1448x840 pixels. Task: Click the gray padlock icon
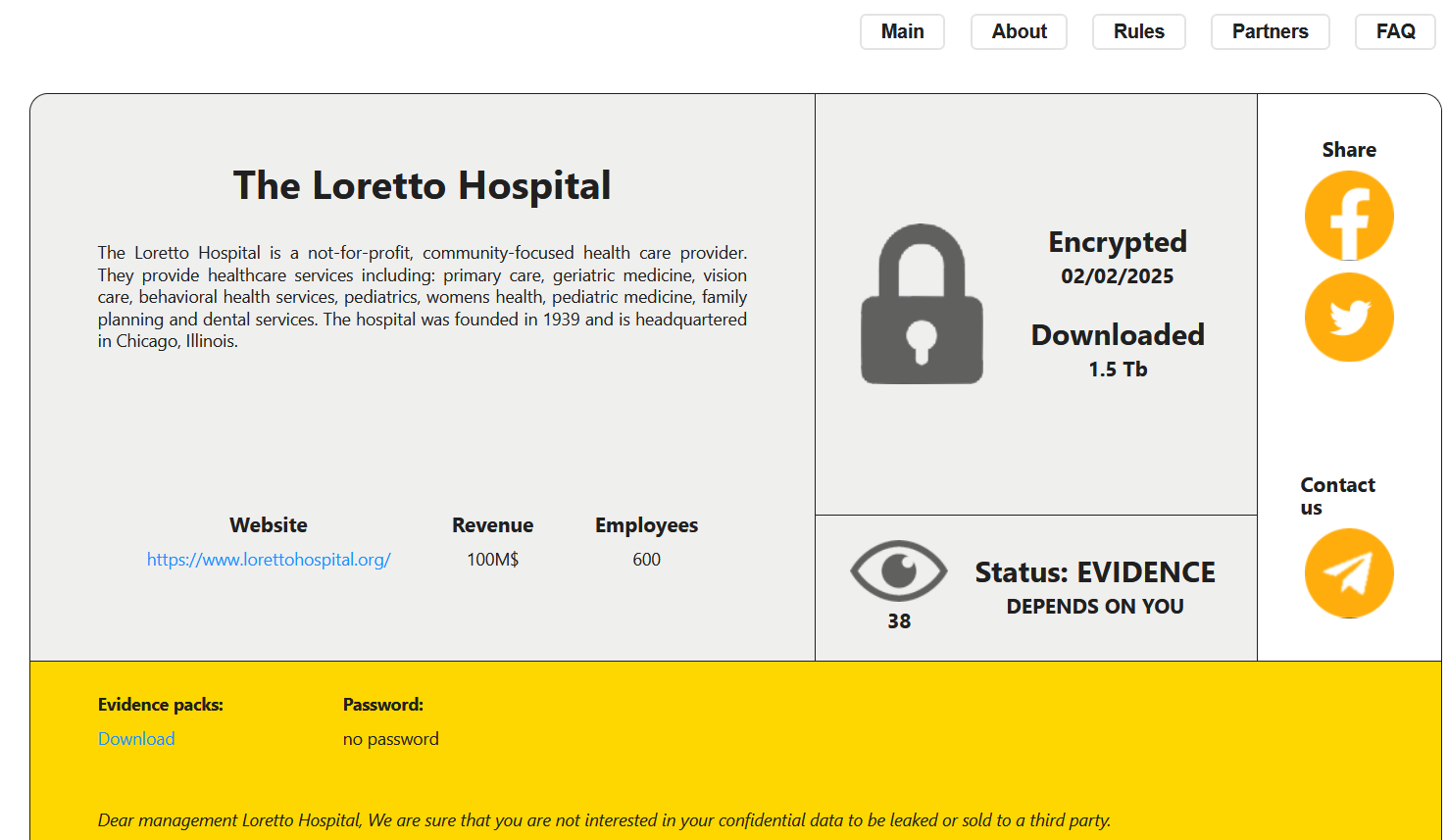pyautogui.click(x=922, y=305)
